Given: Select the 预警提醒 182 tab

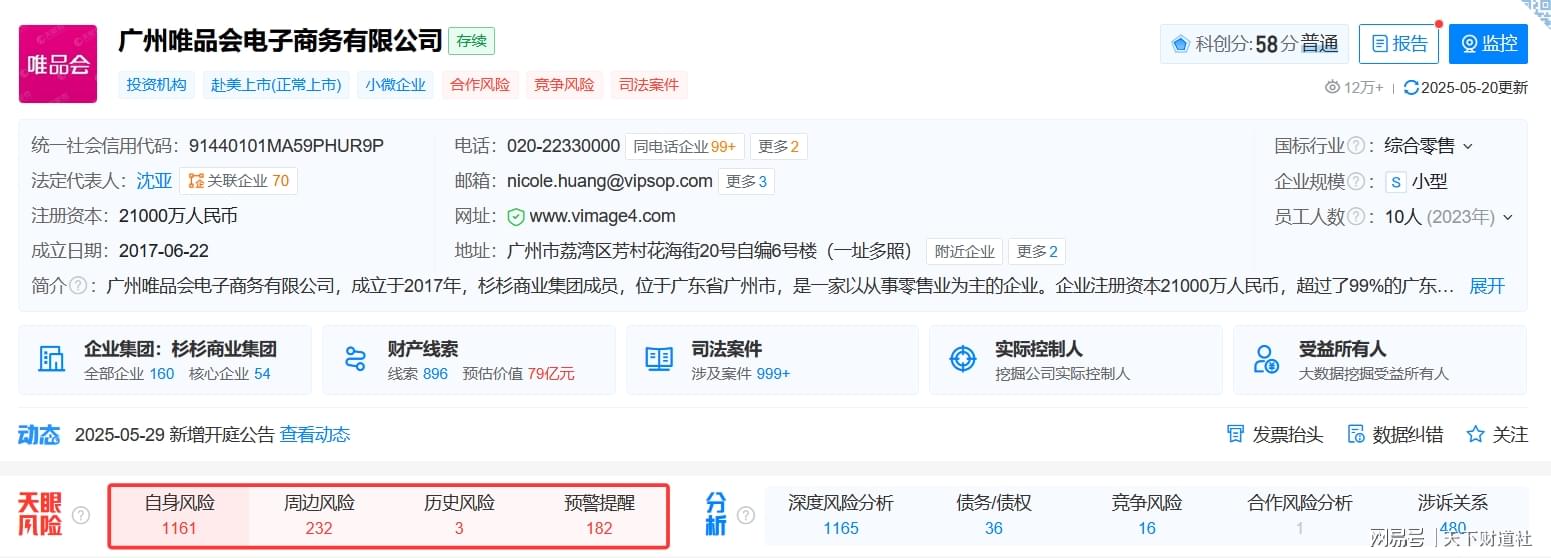Looking at the screenshot, I should coord(599,516).
